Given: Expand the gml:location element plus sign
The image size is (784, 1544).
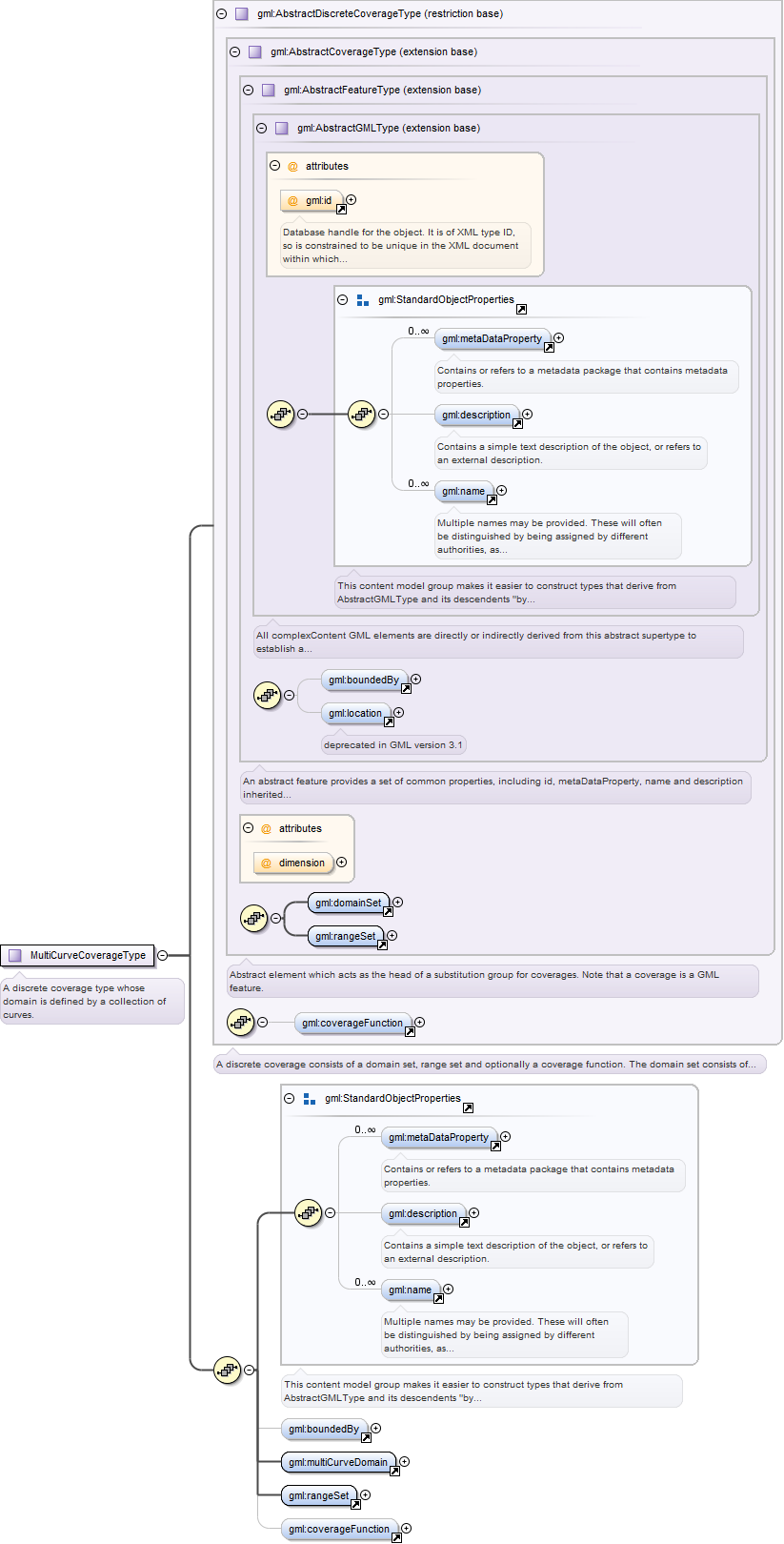Looking at the screenshot, I should coord(399,713).
